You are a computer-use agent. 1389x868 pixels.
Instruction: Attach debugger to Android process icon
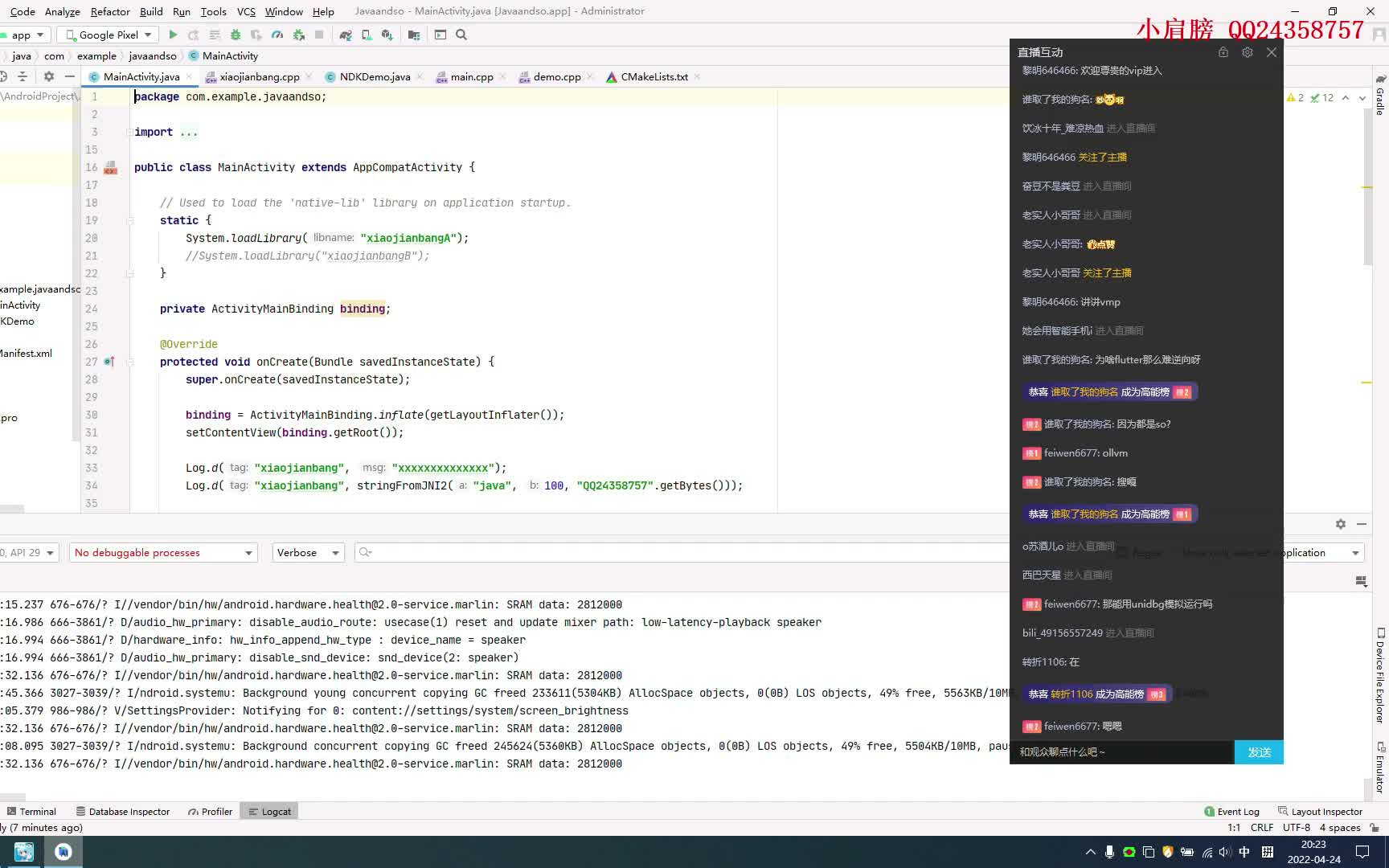click(299, 35)
